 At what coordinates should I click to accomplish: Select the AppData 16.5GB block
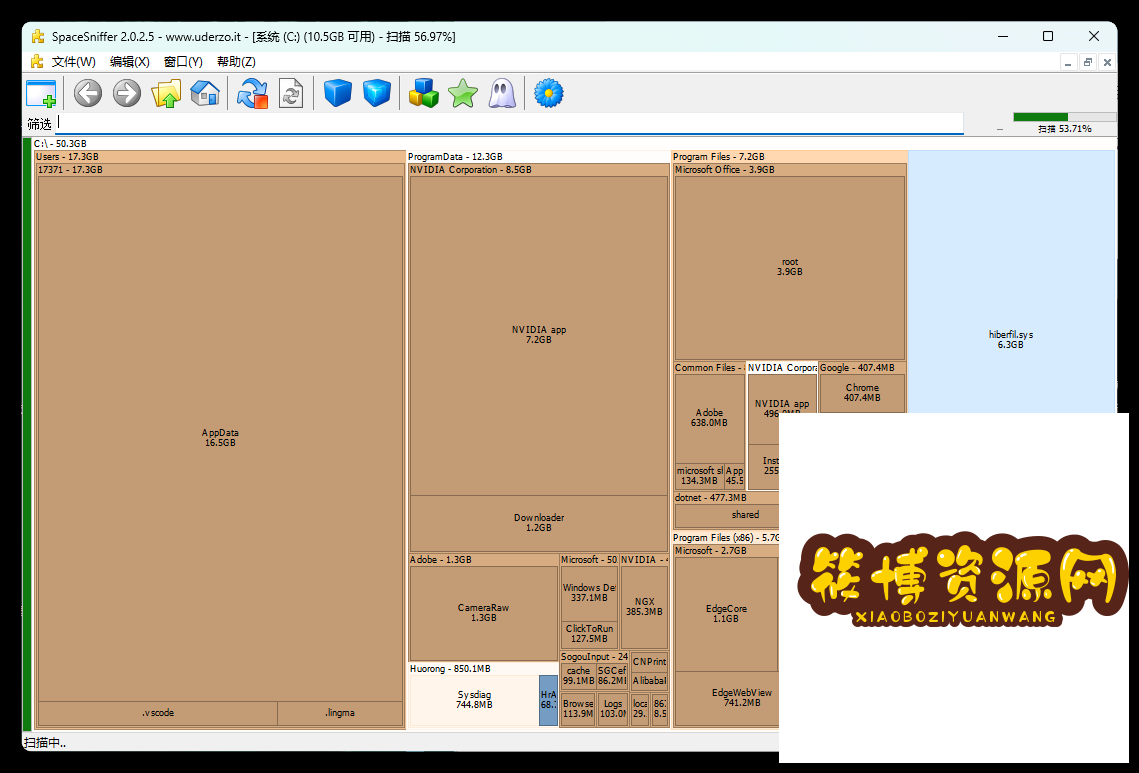(220, 438)
